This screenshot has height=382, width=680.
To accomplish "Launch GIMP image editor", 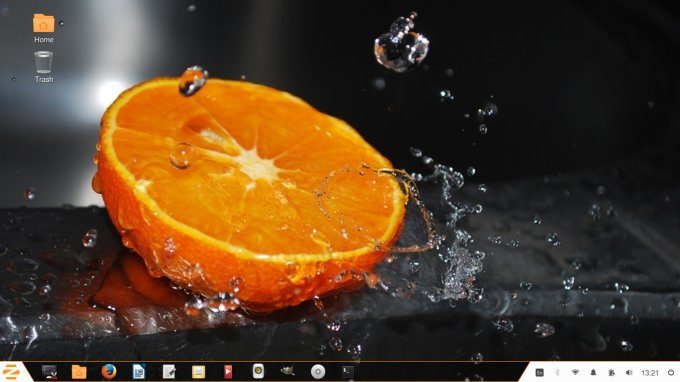I will 288,371.
